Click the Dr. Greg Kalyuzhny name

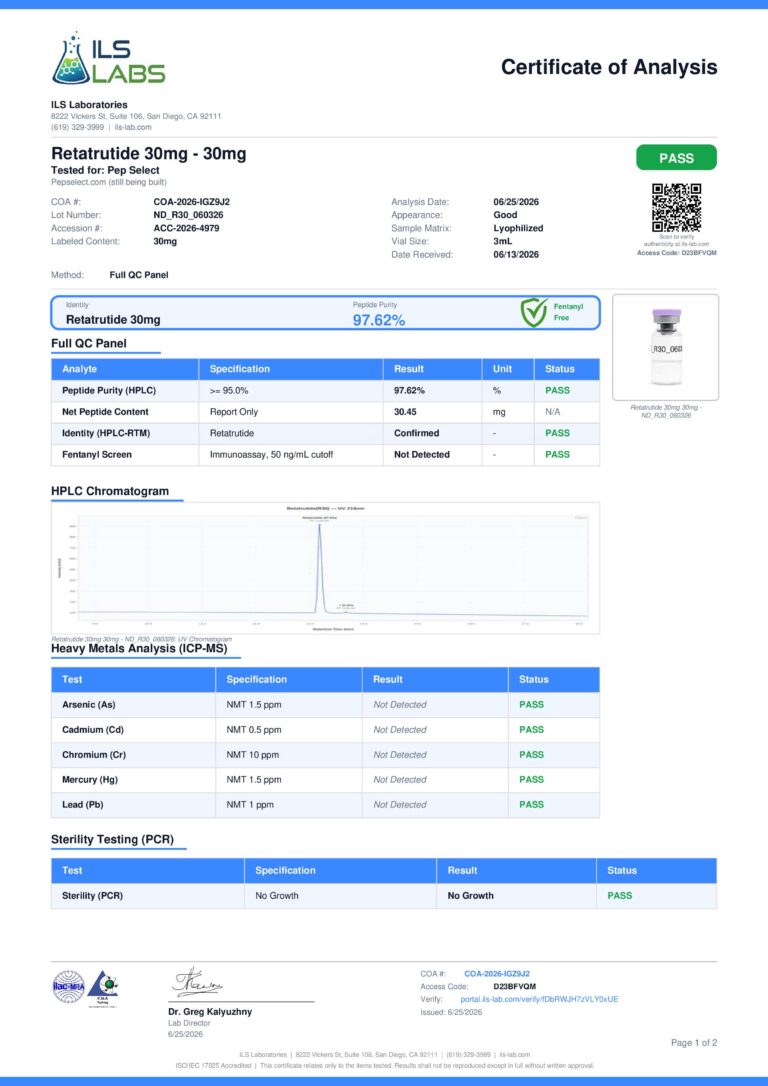[x=210, y=1012]
